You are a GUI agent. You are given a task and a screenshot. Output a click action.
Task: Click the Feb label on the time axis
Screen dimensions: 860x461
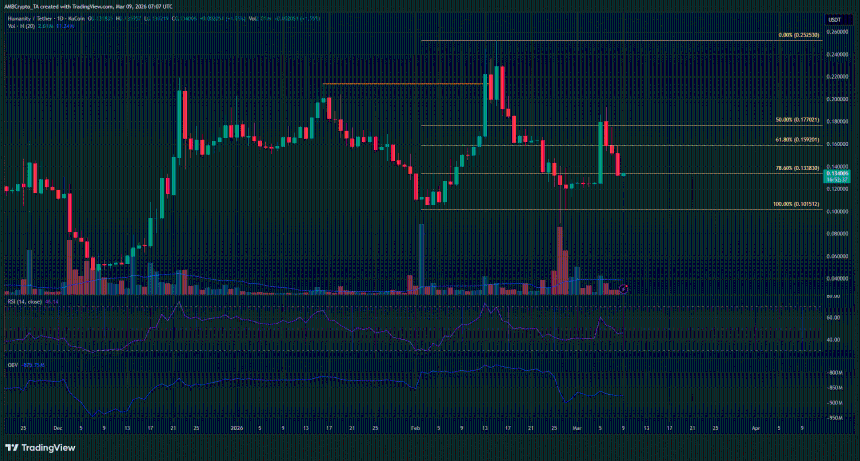415,428
